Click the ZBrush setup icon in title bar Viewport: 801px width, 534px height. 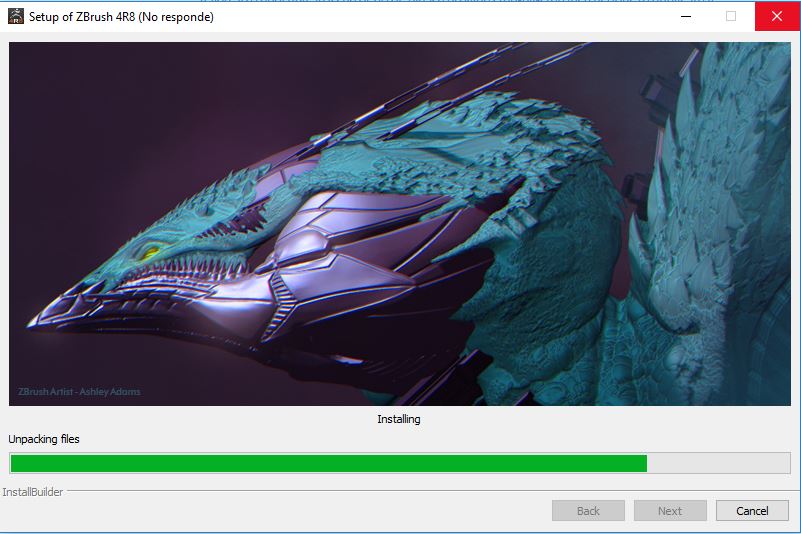16,16
